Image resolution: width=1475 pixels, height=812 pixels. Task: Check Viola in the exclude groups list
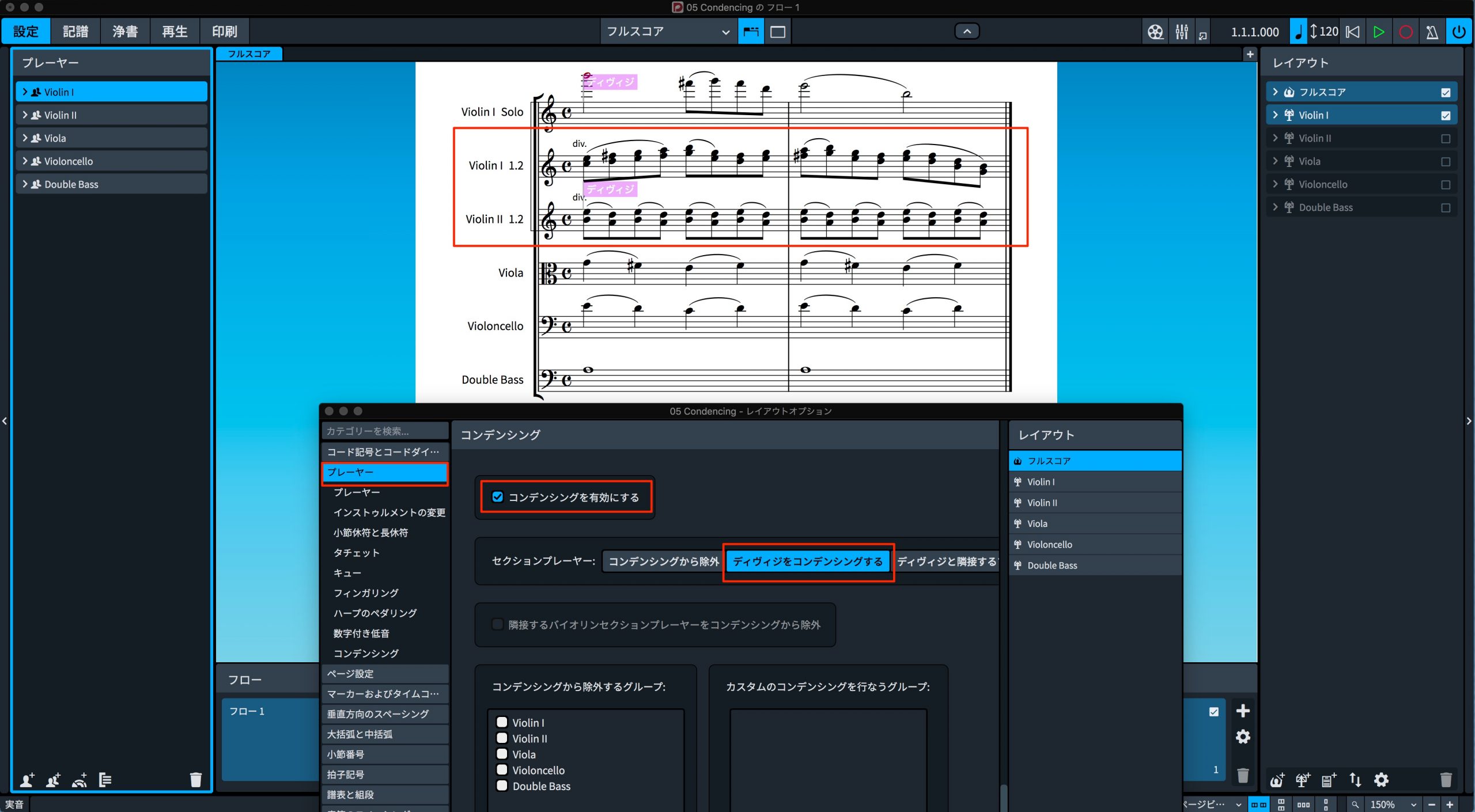point(502,754)
